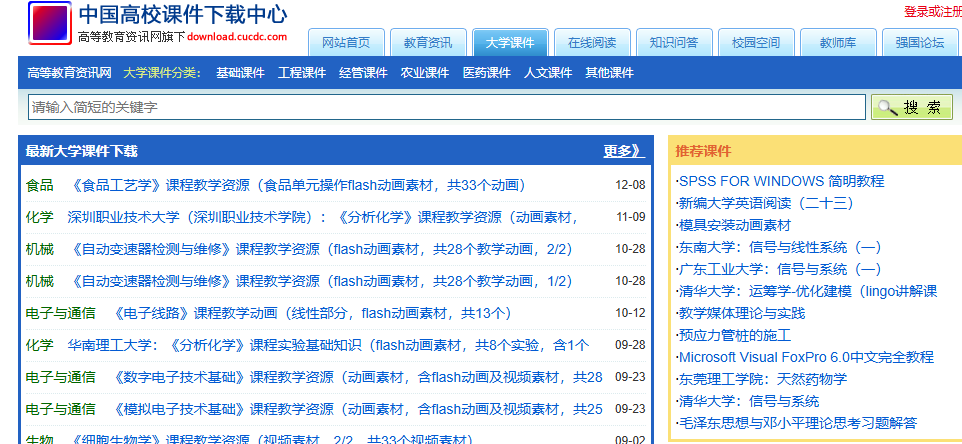The image size is (962, 444).
Task: Select the 在线阅读 tab
Action: click(x=592, y=43)
